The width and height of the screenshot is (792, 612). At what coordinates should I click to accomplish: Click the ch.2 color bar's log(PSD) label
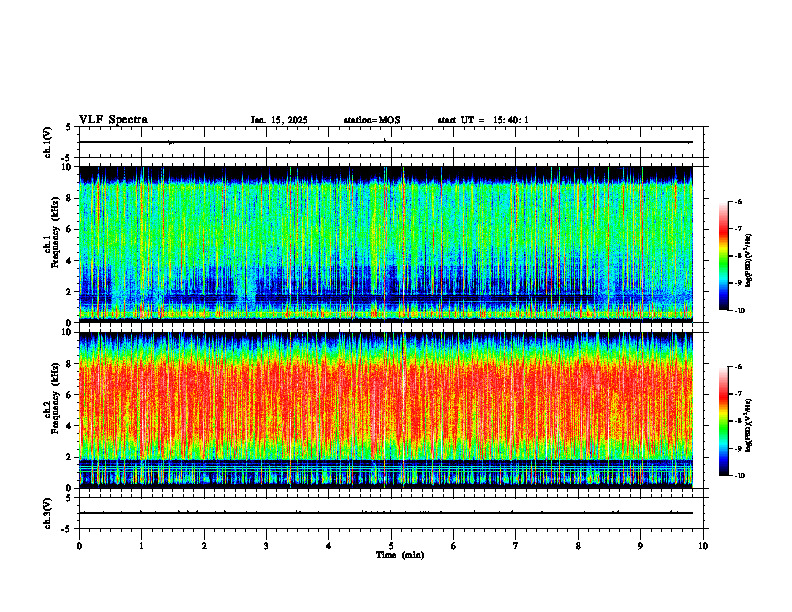pos(749,425)
